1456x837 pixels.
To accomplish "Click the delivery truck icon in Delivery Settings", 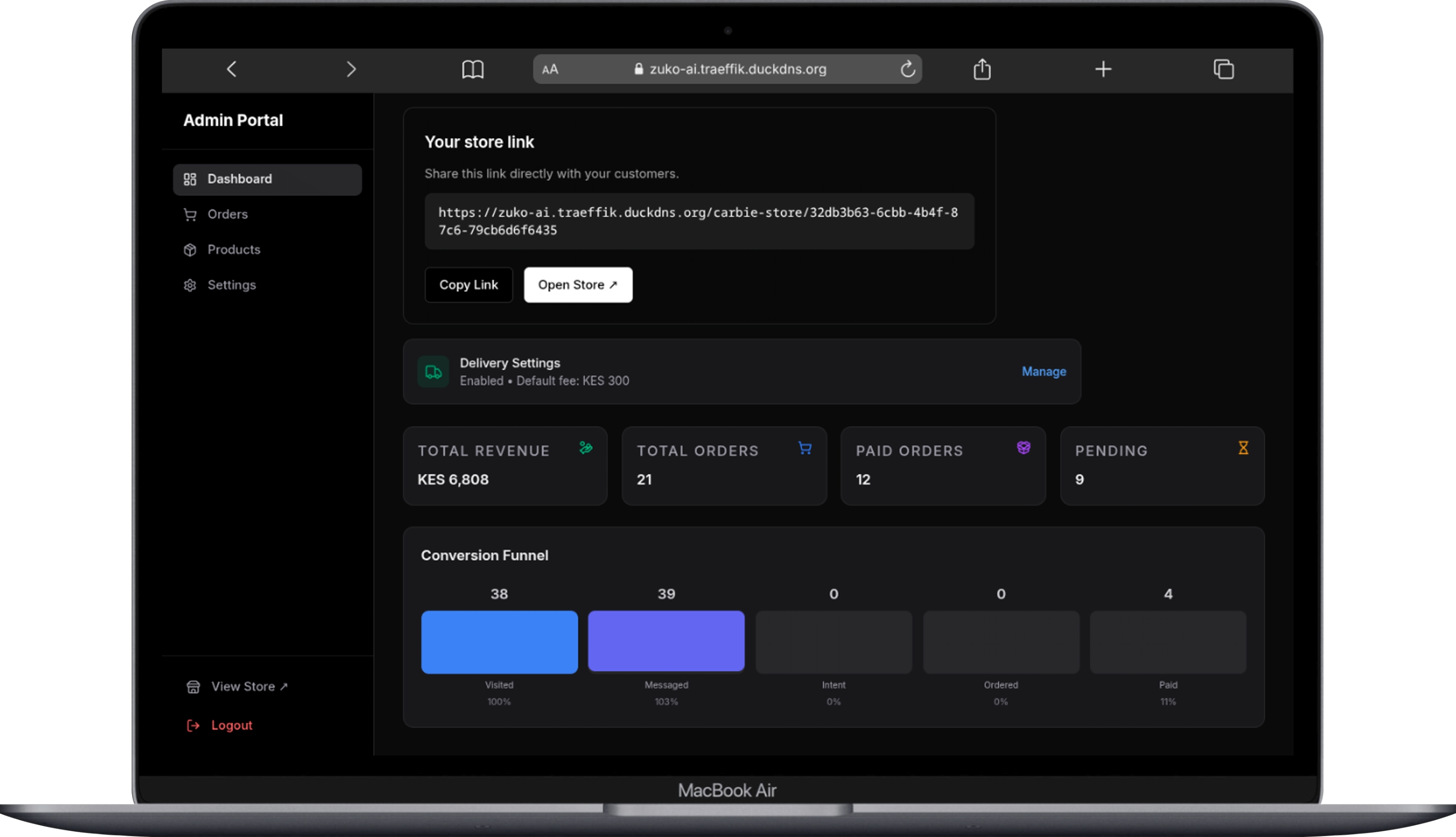I will (433, 372).
